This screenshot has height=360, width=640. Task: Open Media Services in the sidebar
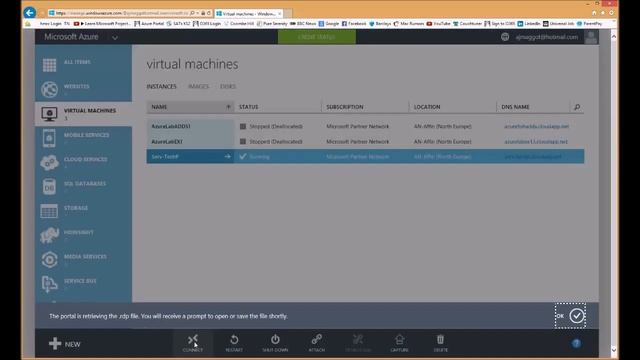pos(83,260)
